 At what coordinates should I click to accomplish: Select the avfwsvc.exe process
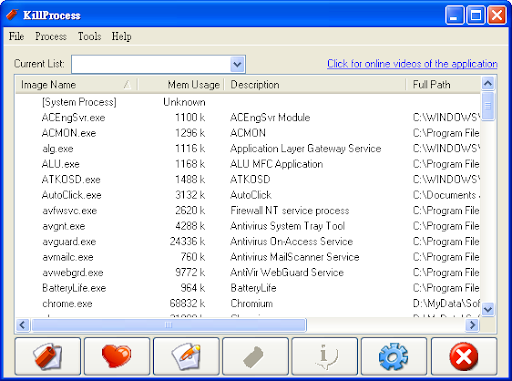(x=248, y=210)
